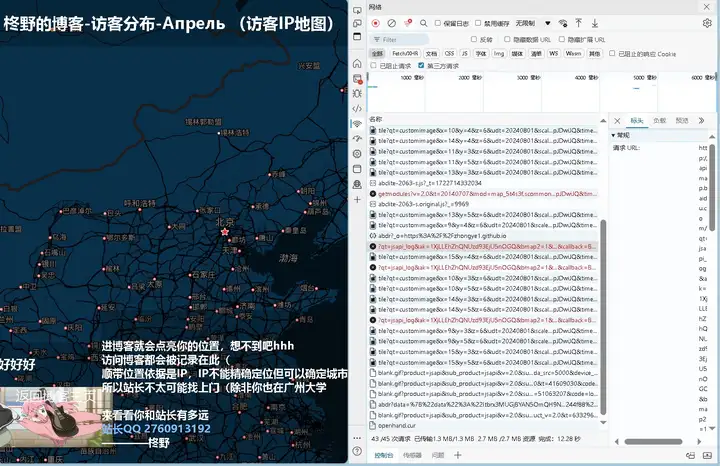The width and height of the screenshot is (720, 466).
Task: Toggle the filter bar funnel icon
Action: click(407, 23)
